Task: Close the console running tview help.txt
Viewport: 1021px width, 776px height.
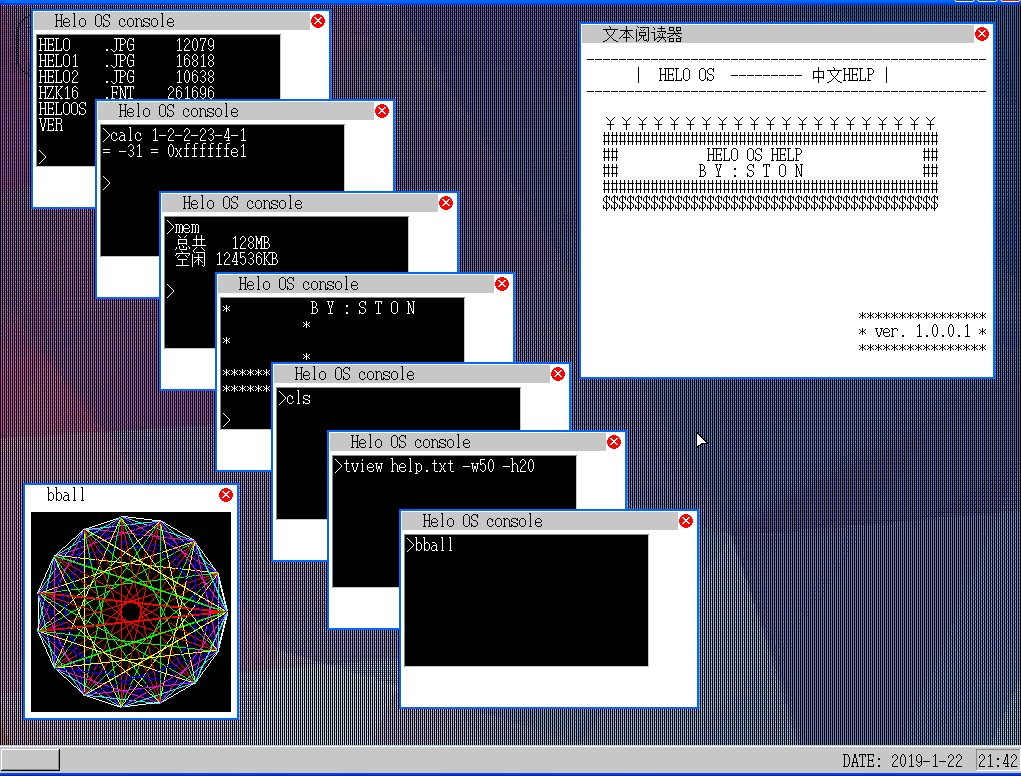Action: (614, 442)
